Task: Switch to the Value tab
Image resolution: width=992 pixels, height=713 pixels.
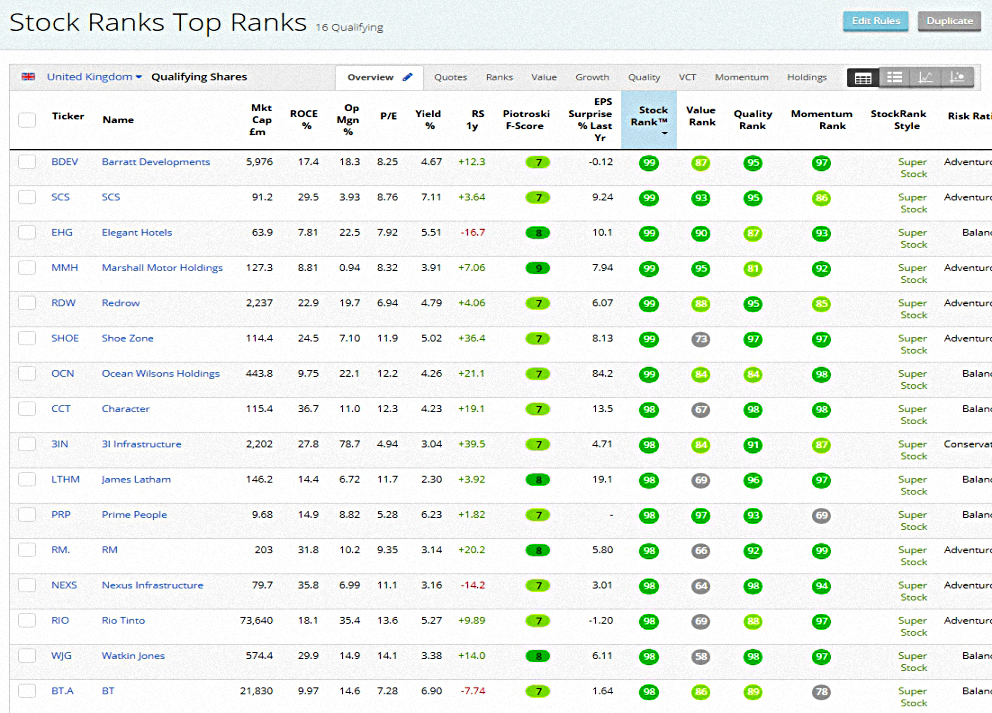Action: tap(544, 77)
